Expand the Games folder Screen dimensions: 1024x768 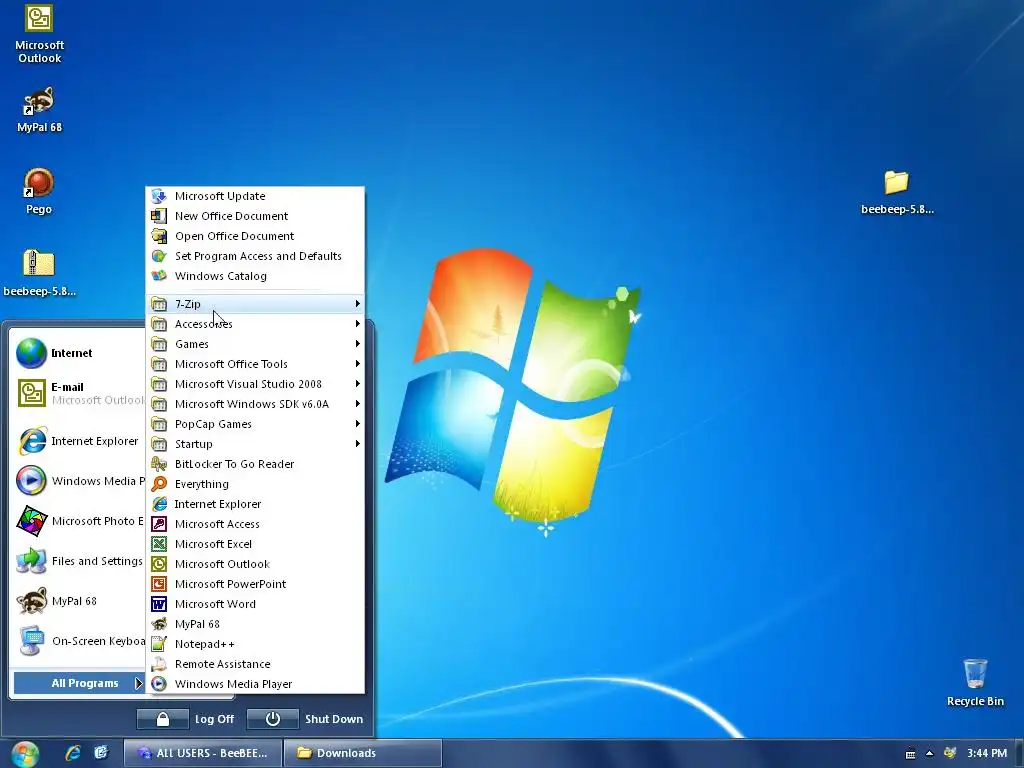click(255, 344)
